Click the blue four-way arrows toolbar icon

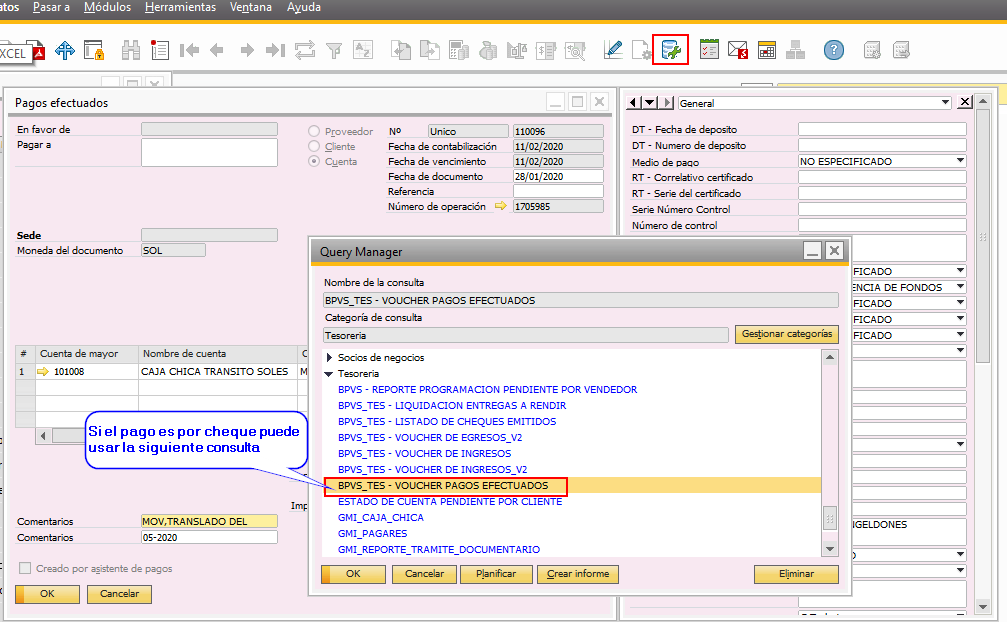pos(65,50)
